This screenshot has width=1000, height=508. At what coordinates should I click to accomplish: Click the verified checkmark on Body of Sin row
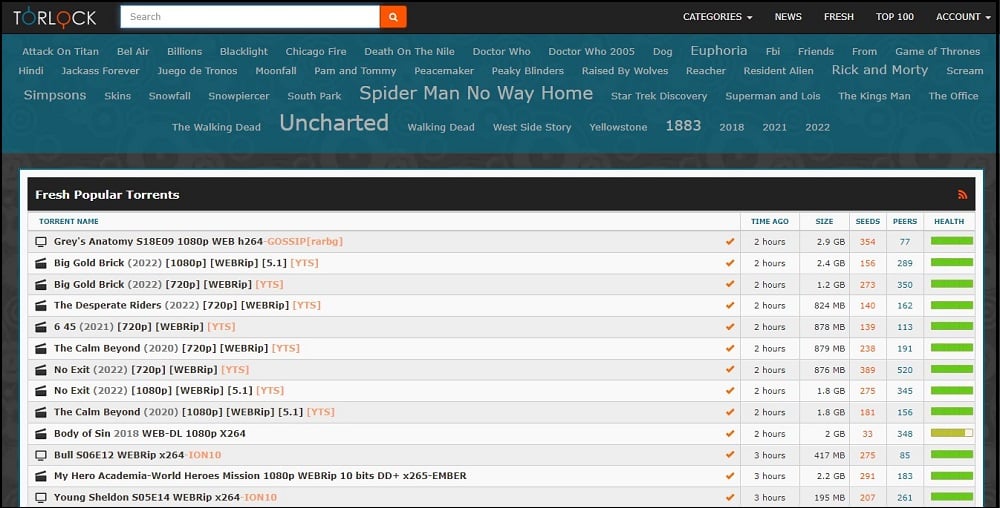730,433
